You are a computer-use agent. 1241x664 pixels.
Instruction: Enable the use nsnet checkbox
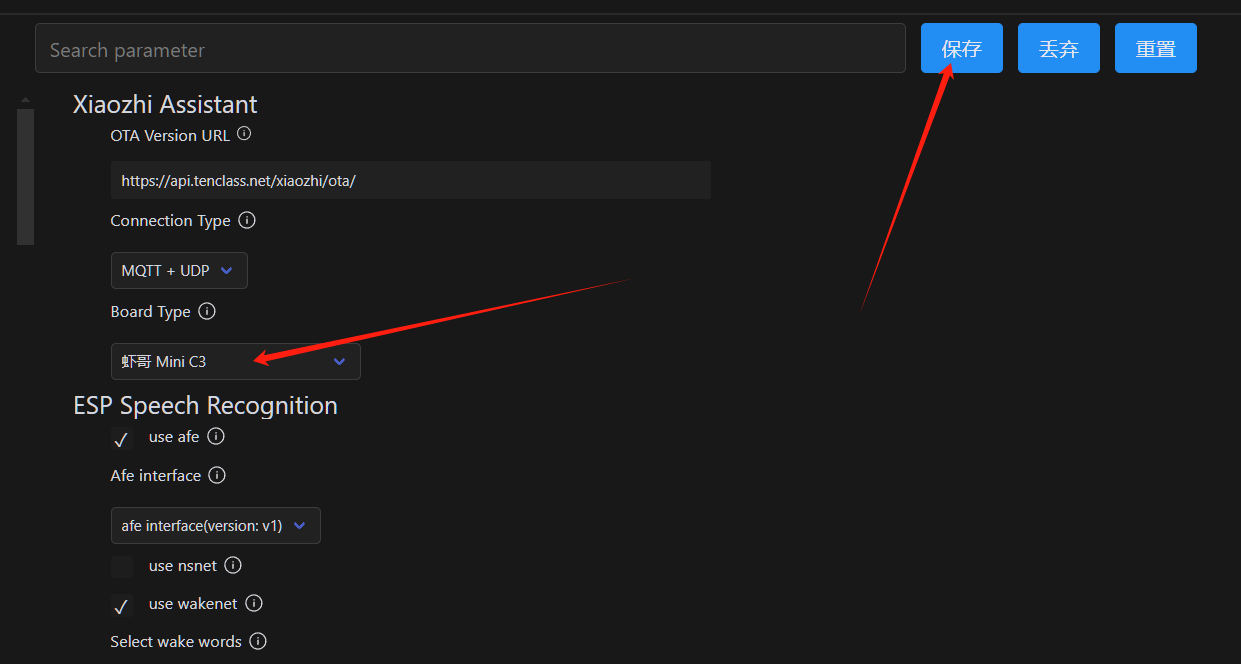122,567
